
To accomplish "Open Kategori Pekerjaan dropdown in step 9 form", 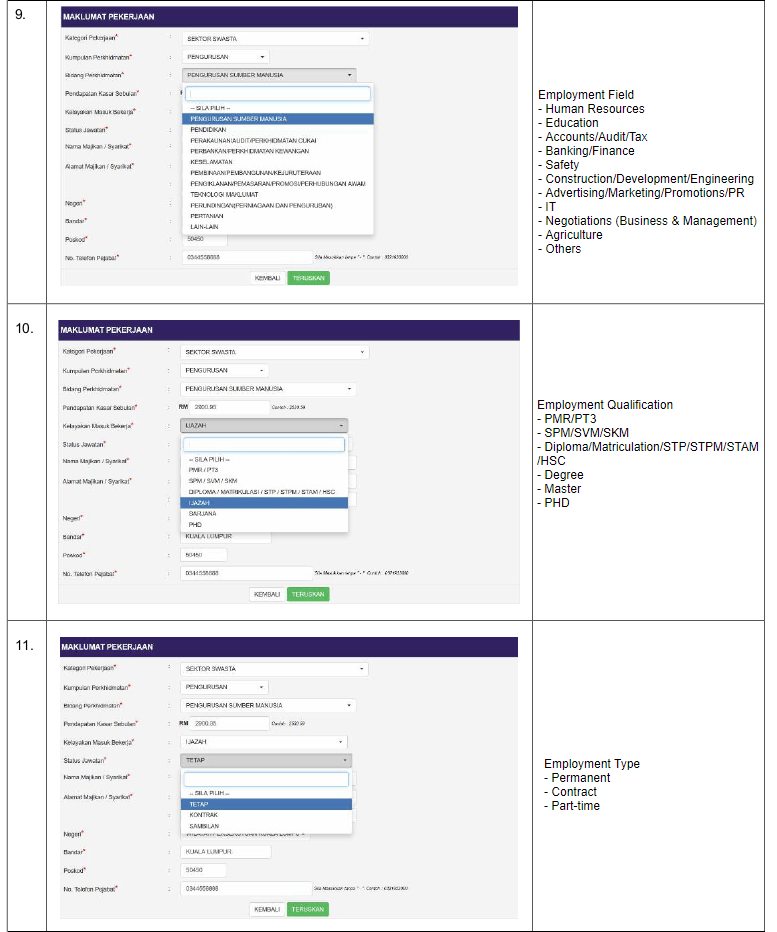I will click(275, 39).
